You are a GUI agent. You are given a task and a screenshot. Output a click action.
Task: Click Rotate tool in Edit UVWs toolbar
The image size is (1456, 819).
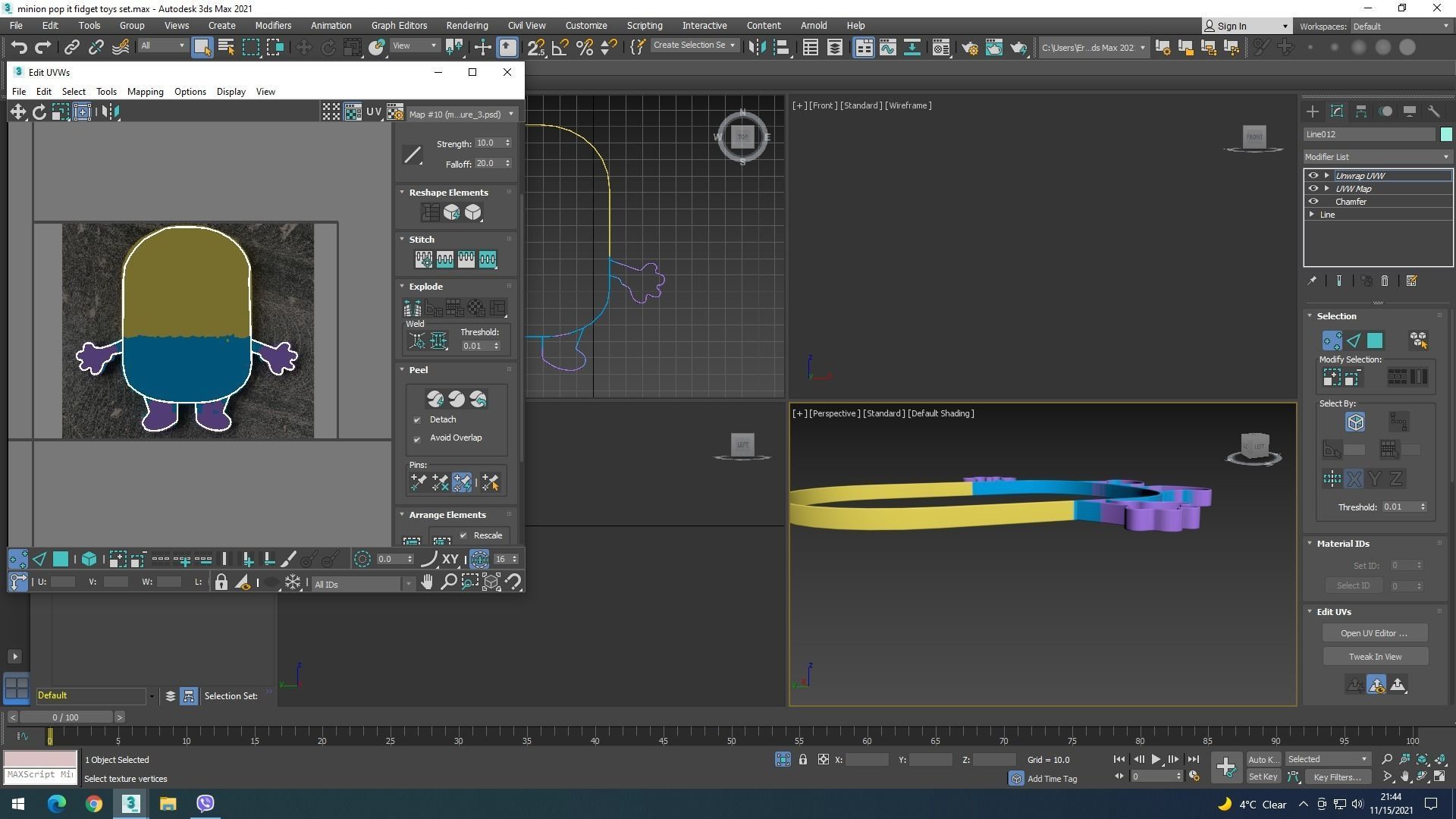click(39, 112)
